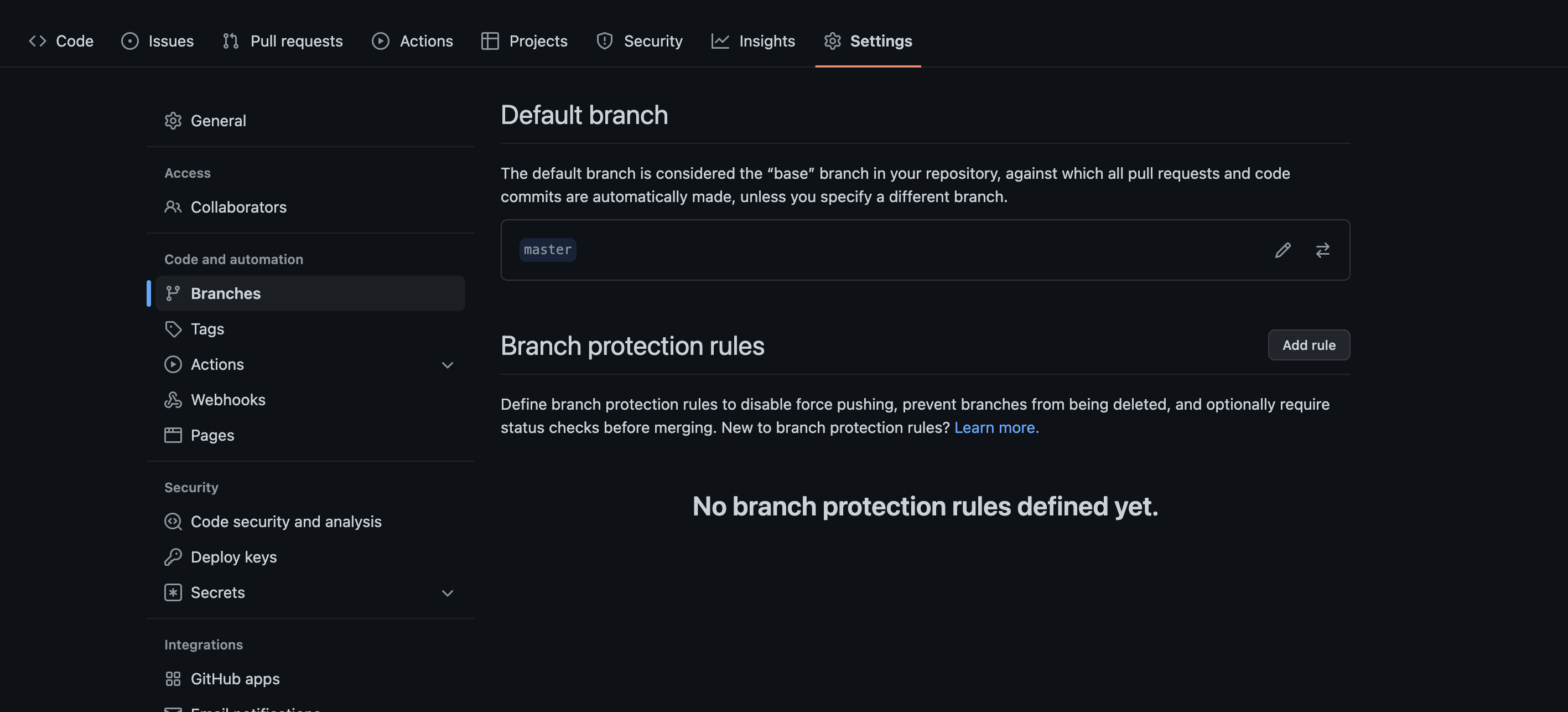Click the Deploy keys key icon
Viewport: 1568px width, 712px height.
coord(173,556)
